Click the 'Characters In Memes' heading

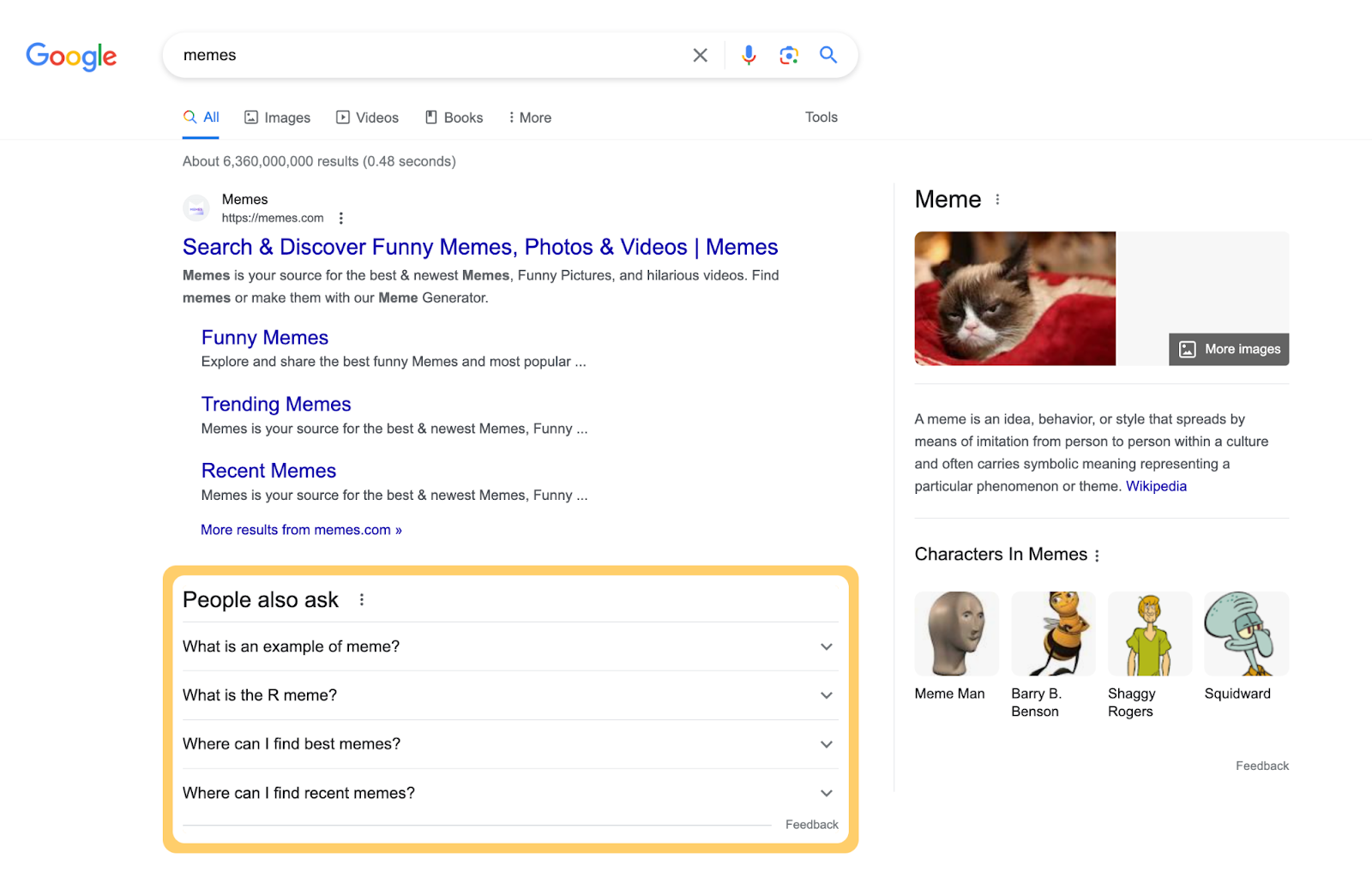pos(1001,555)
